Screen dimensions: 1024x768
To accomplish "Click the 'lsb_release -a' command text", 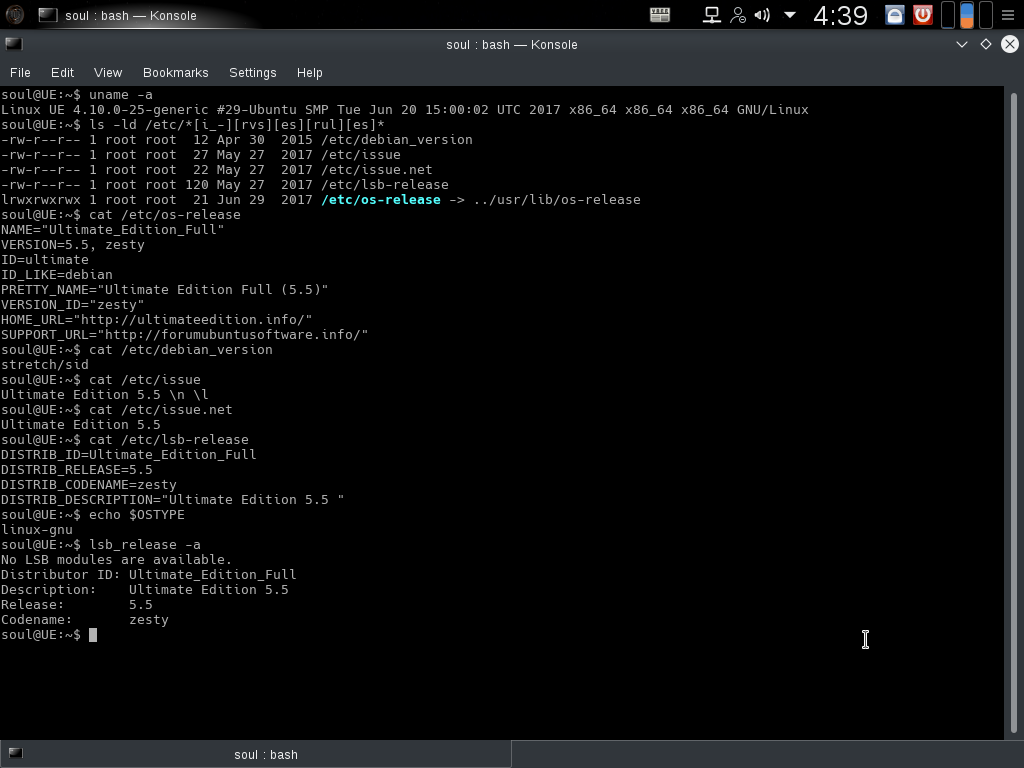I will point(145,545).
